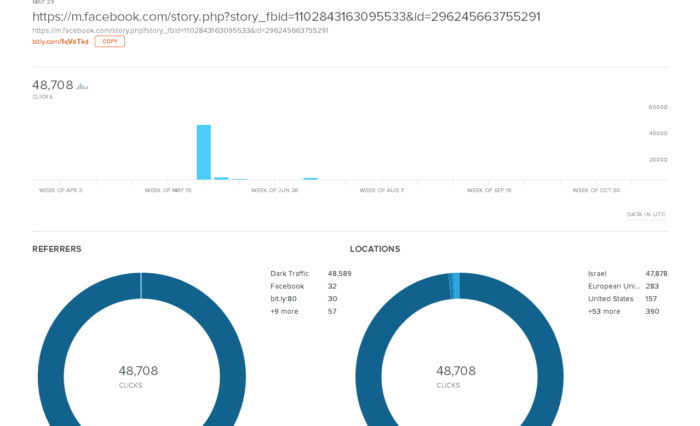Select the small bar right after the tallest bar
Screen dimensions: 700x426
pyautogui.click(x=221, y=179)
